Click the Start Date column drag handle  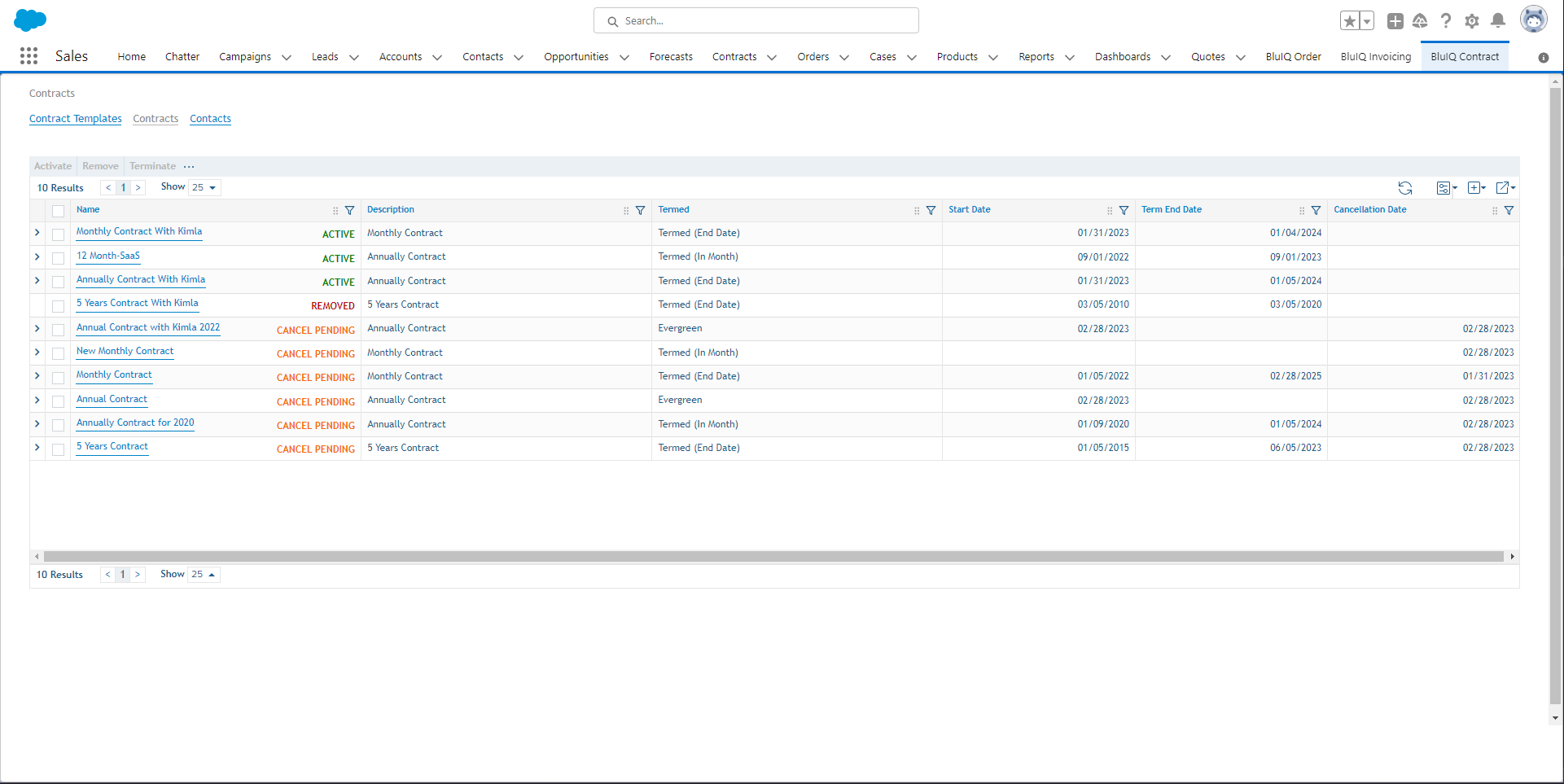1110,211
